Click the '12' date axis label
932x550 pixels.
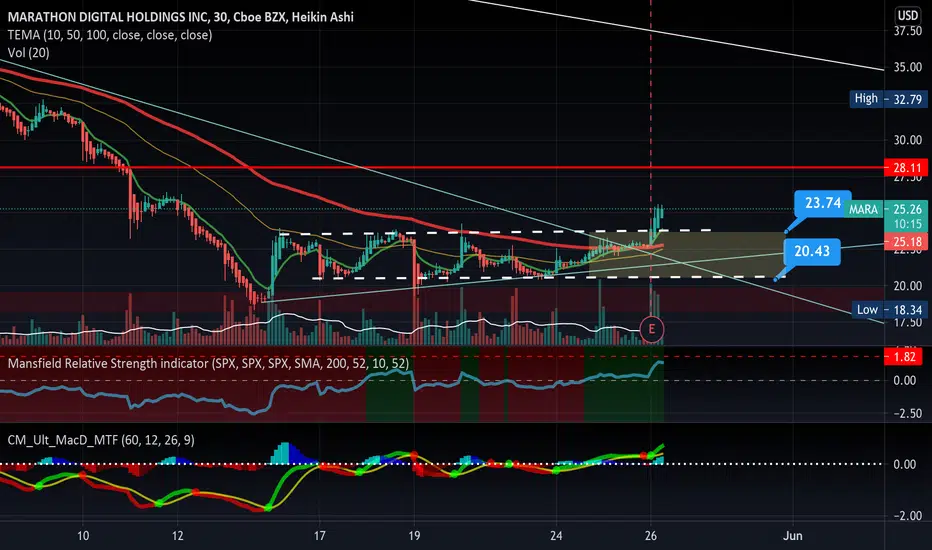(177, 536)
